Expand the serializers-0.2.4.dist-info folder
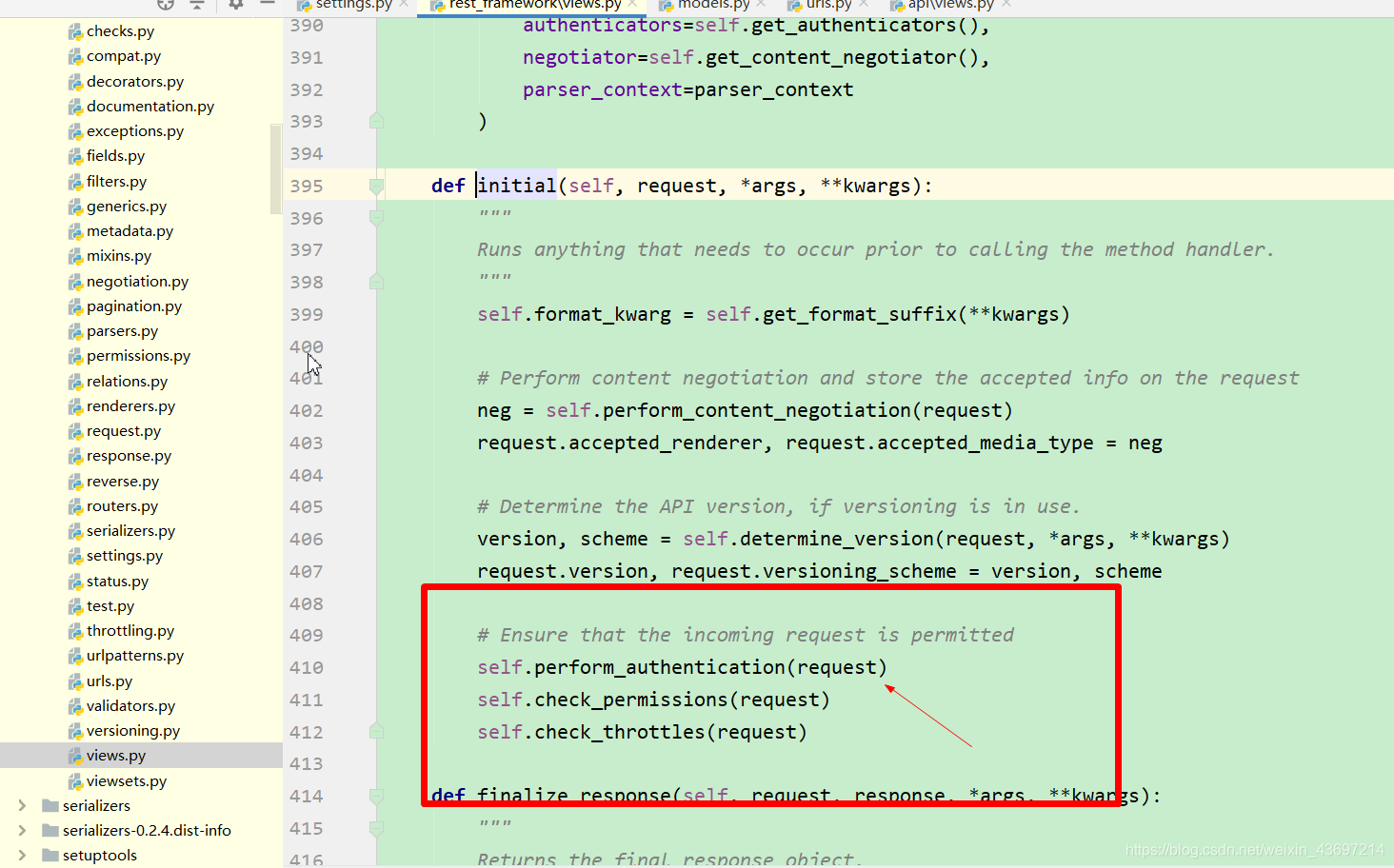The image size is (1394, 868). (22, 831)
